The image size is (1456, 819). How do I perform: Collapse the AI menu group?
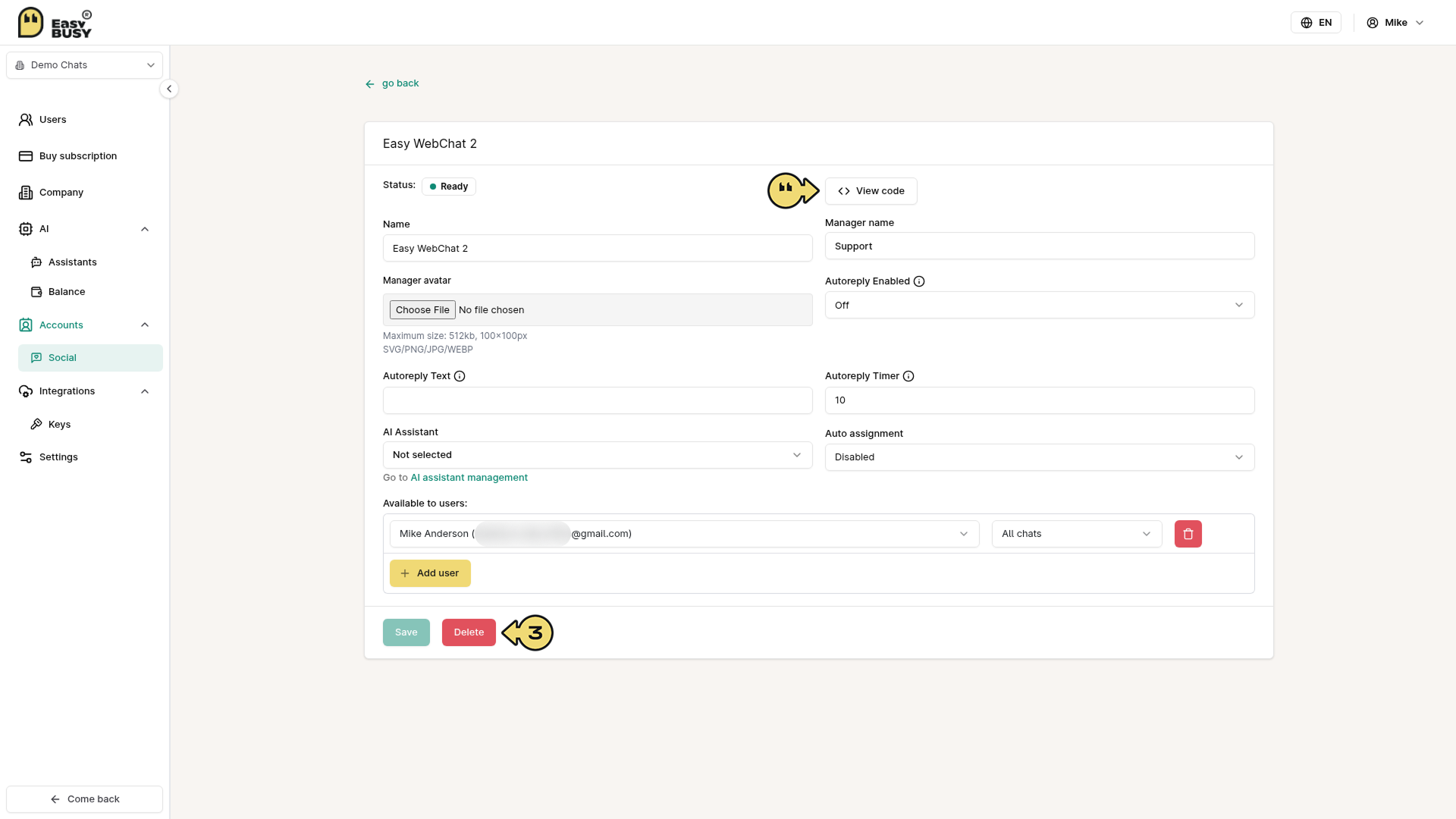click(x=145, y=229)
